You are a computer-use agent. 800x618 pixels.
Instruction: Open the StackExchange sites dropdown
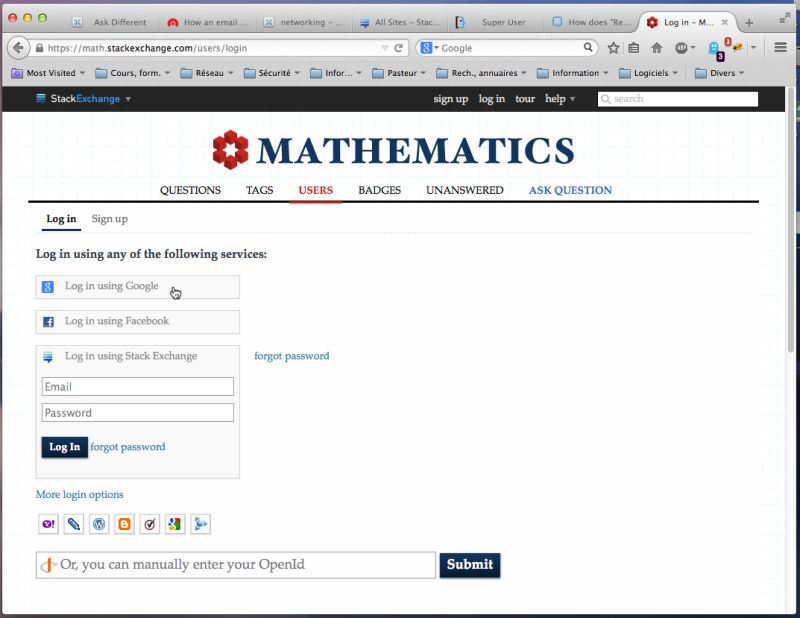(x=85, y=99)
